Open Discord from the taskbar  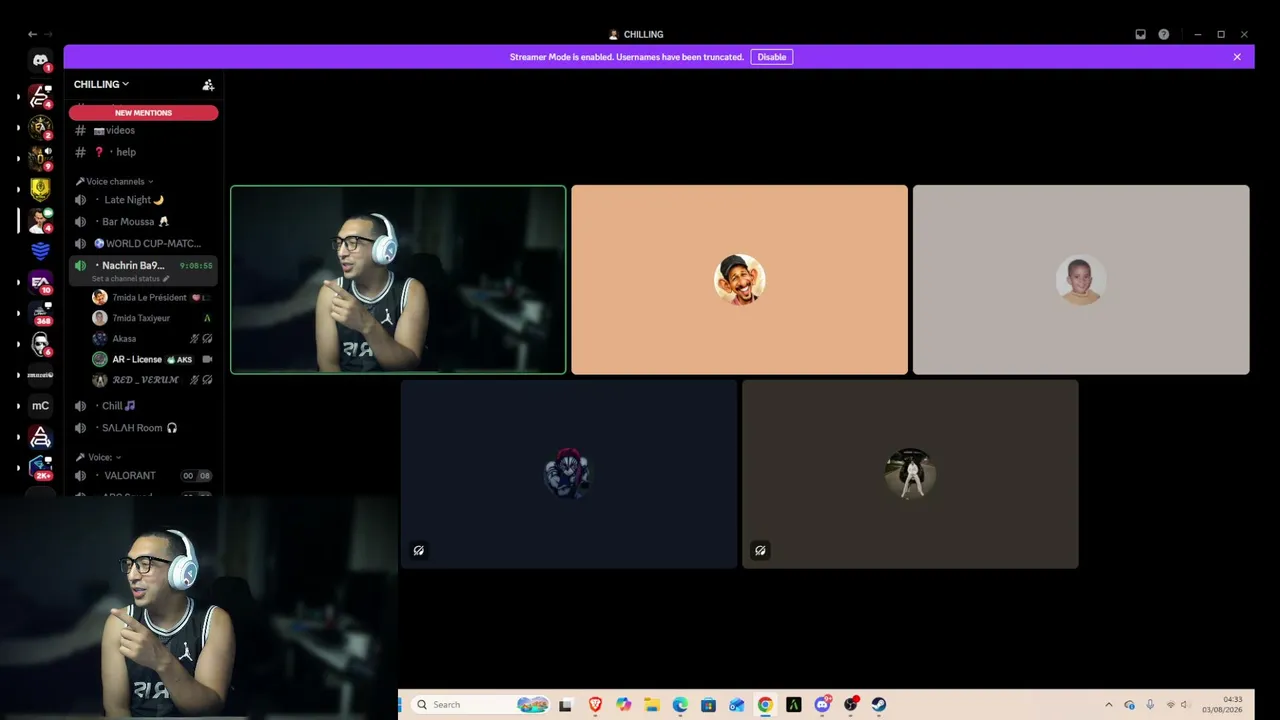tap(822, 705)
